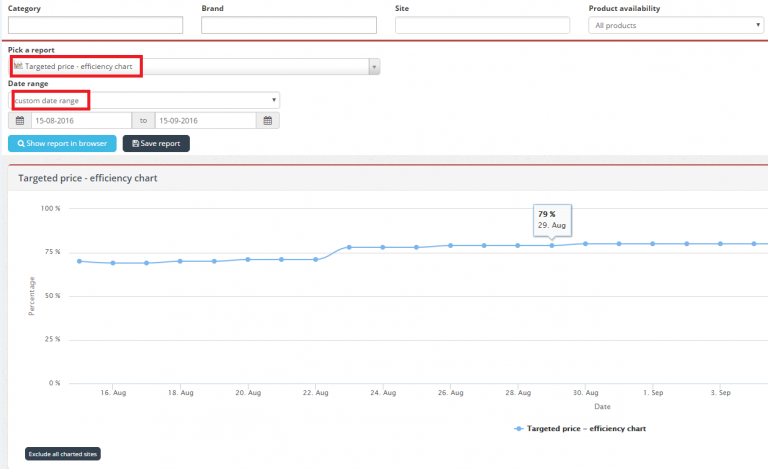Screen dimensions: 768x469
Task: Toggle the Targeted price series in the legend
Action: 586,428
